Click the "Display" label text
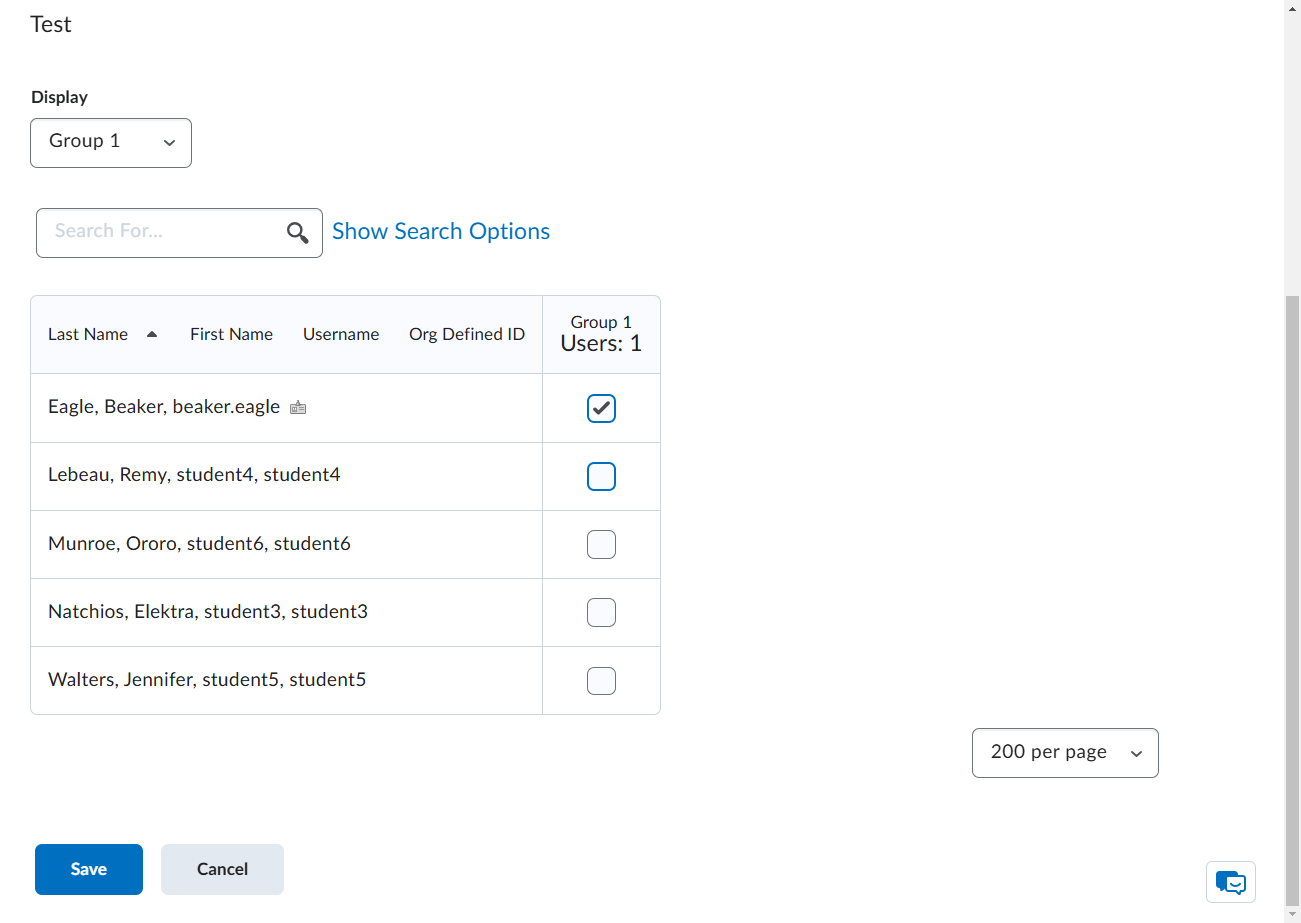The height and width of the screenshot is (923, 1301). point(59,97)
